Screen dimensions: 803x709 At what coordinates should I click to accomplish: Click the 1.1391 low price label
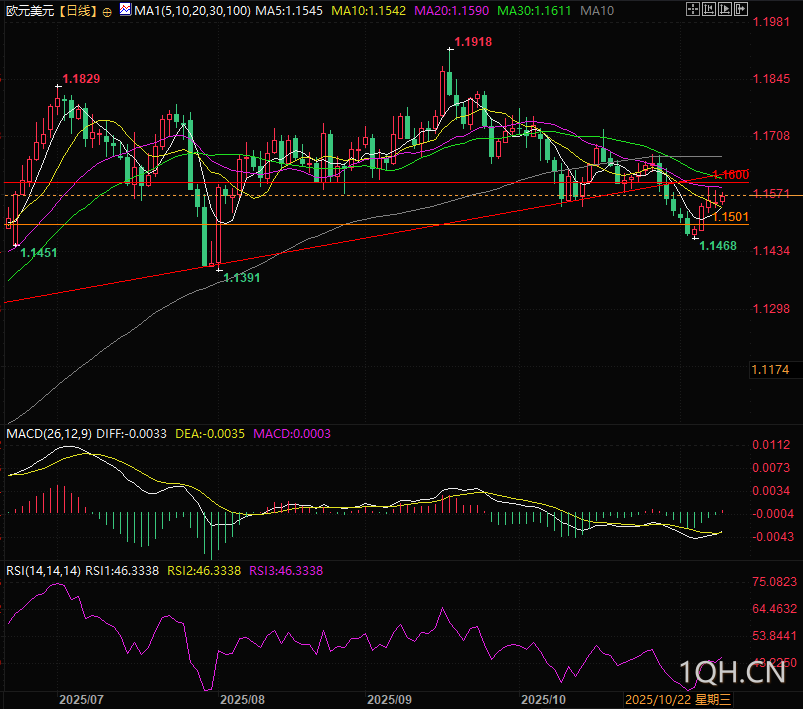click(241, 278)
